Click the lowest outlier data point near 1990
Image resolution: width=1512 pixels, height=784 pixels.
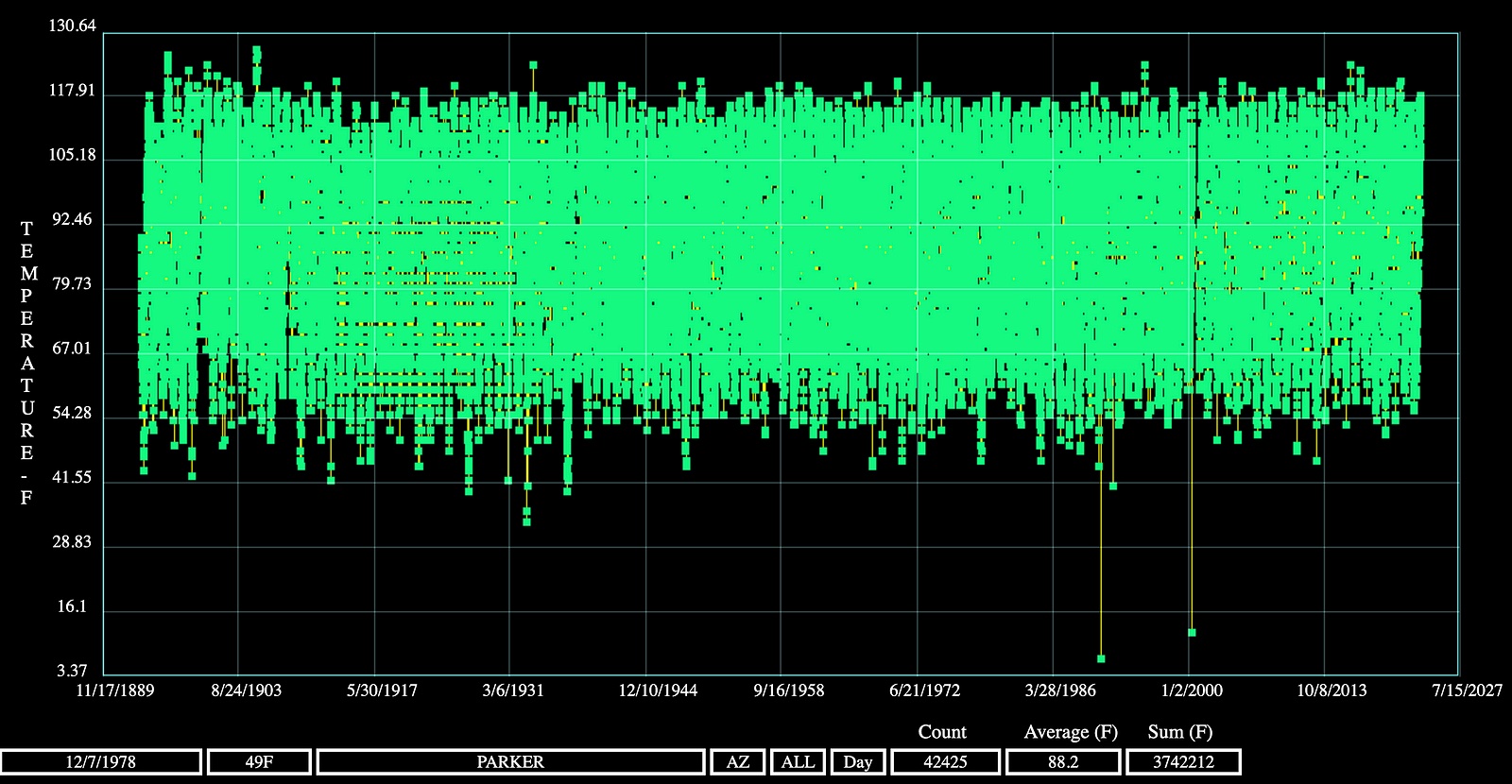[x=1101, y=658]
